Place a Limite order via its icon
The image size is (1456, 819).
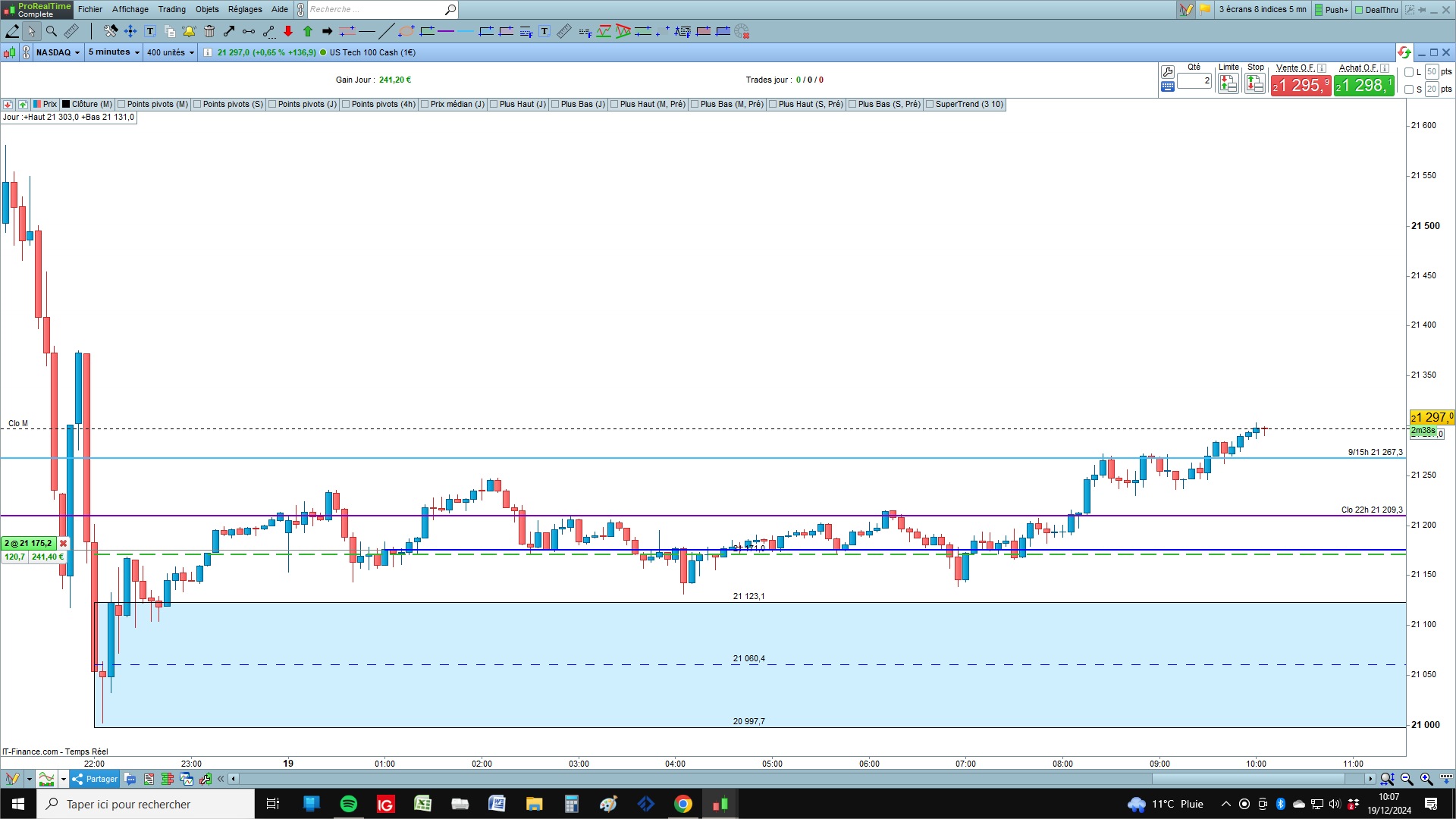(1228, 84)
